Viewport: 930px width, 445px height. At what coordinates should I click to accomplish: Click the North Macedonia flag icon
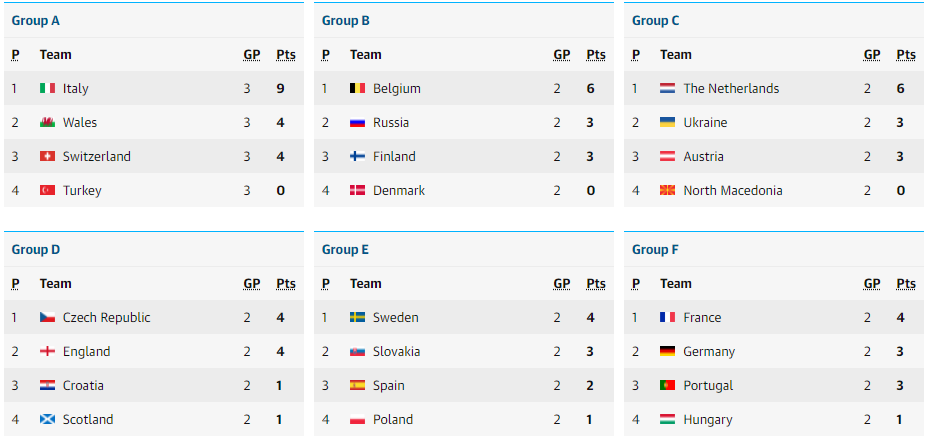coord(668,190)
